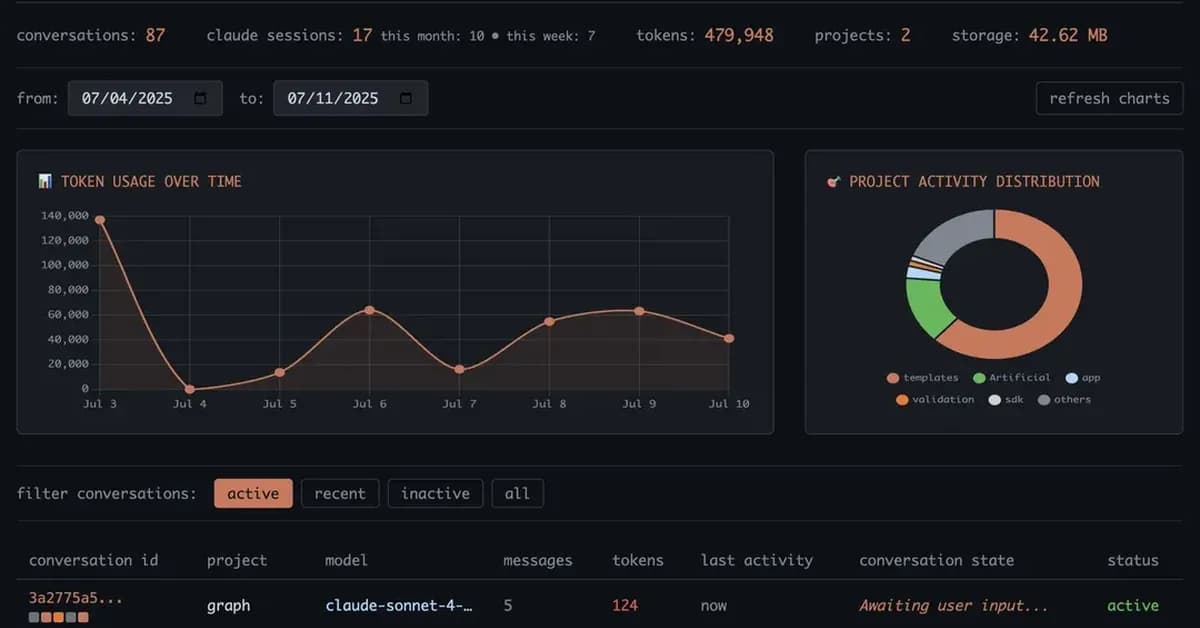
Task: Click the Jul 6 peak data point on the line chart
Action: (370, 310)
